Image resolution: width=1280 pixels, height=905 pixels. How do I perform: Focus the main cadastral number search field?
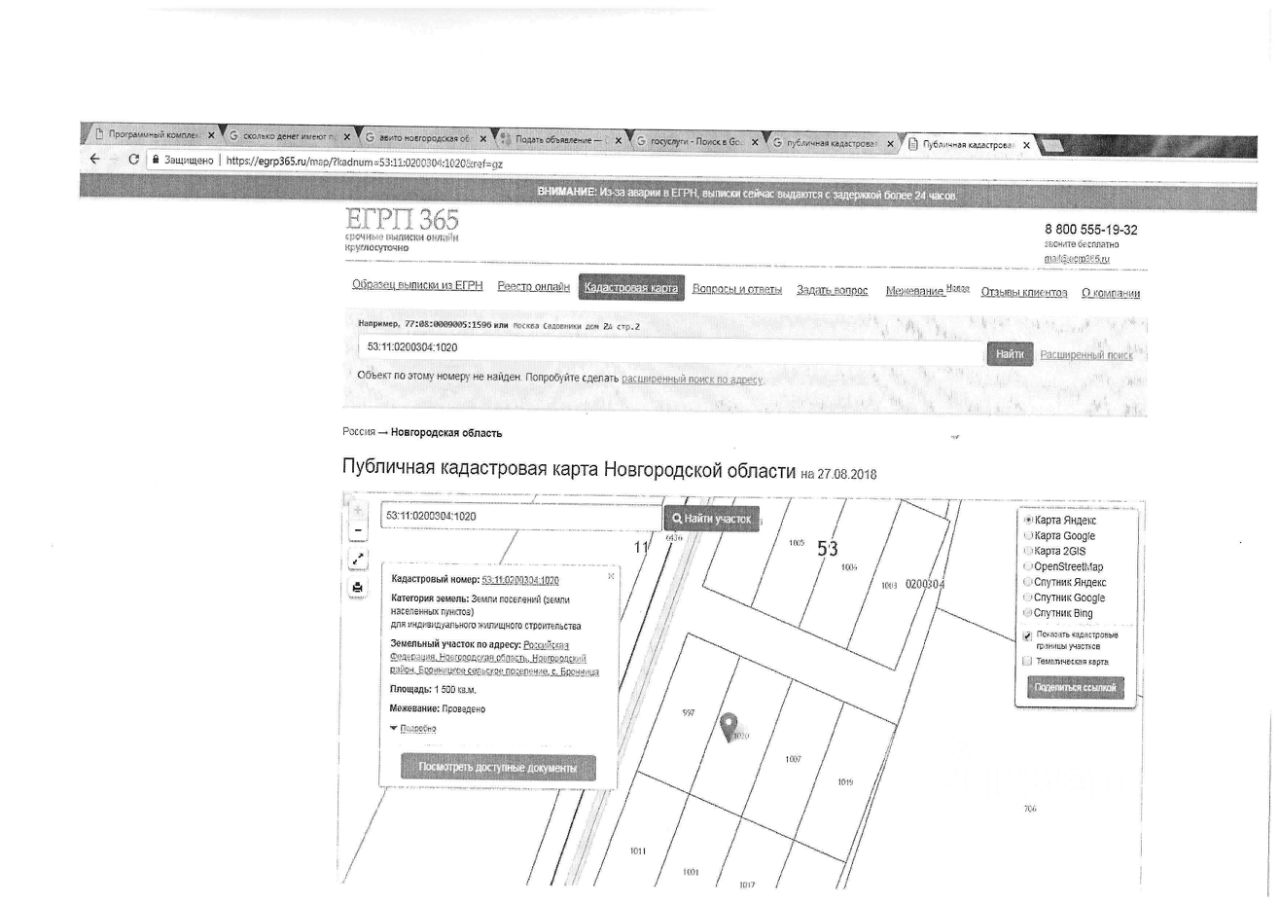(x=671, y=347)
